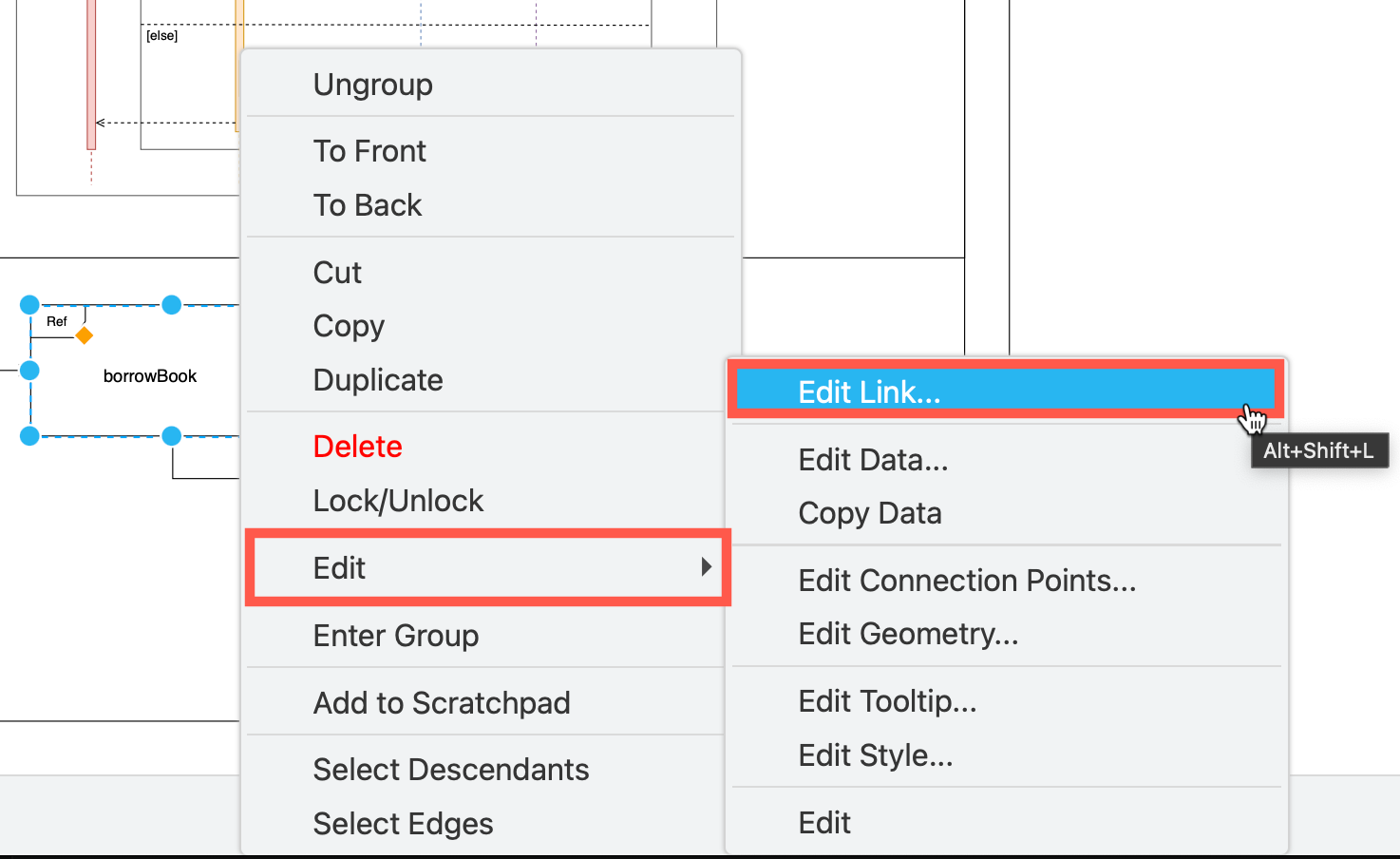The width and height of the screenshot is (1400, 859).
Task: Choose Select Descendants
Action: point(450,769)
